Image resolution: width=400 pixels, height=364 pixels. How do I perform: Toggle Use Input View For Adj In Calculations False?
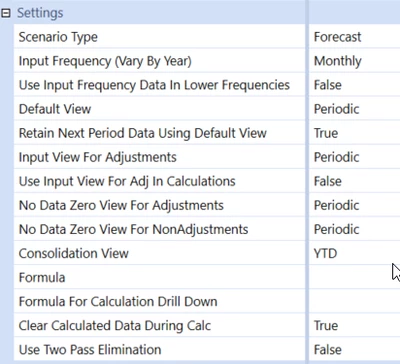355,181
